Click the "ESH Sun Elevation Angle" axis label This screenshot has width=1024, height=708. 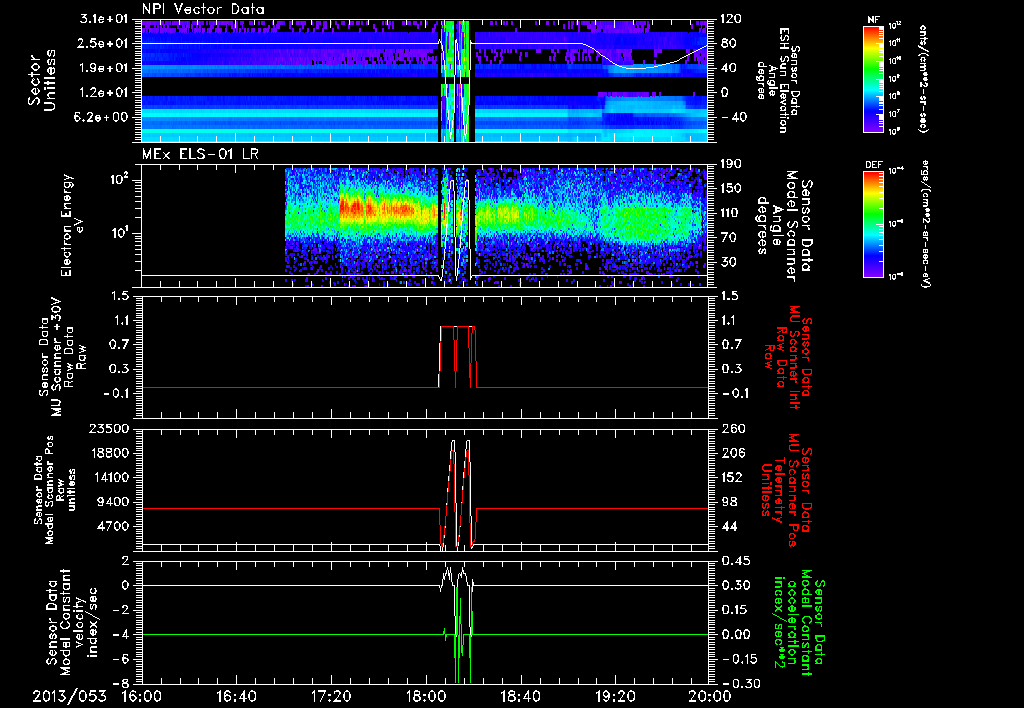pos(777,80)
